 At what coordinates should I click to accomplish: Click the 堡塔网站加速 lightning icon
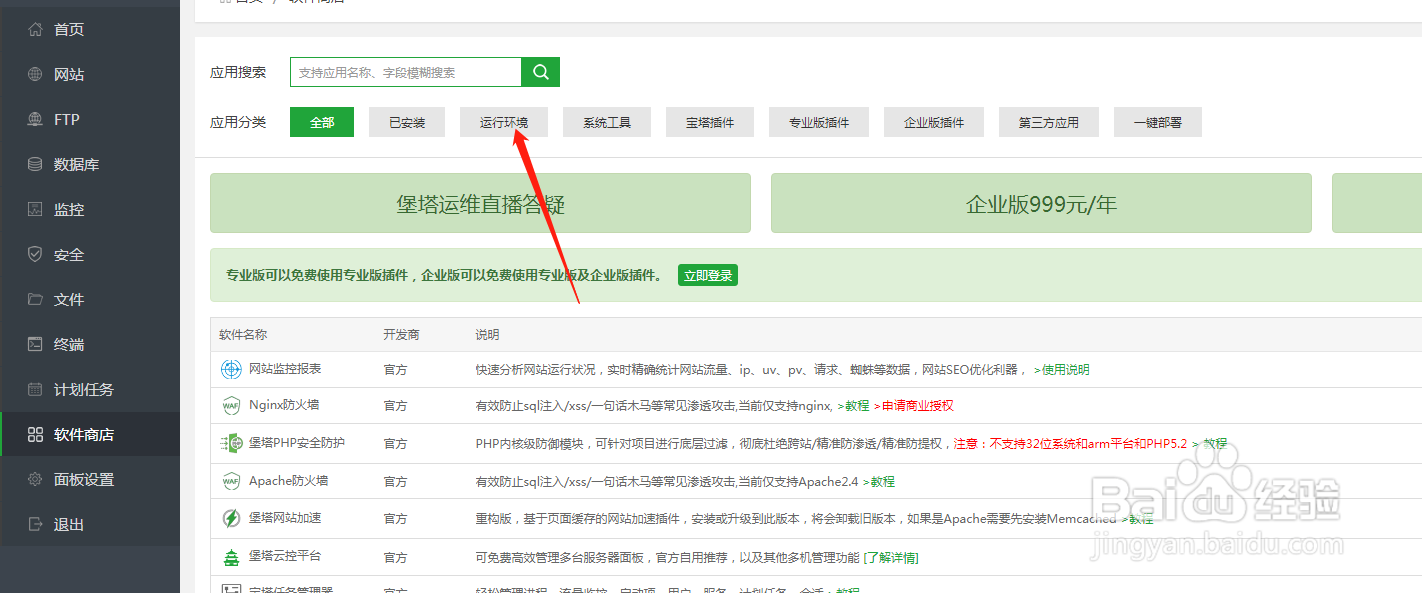231,519
